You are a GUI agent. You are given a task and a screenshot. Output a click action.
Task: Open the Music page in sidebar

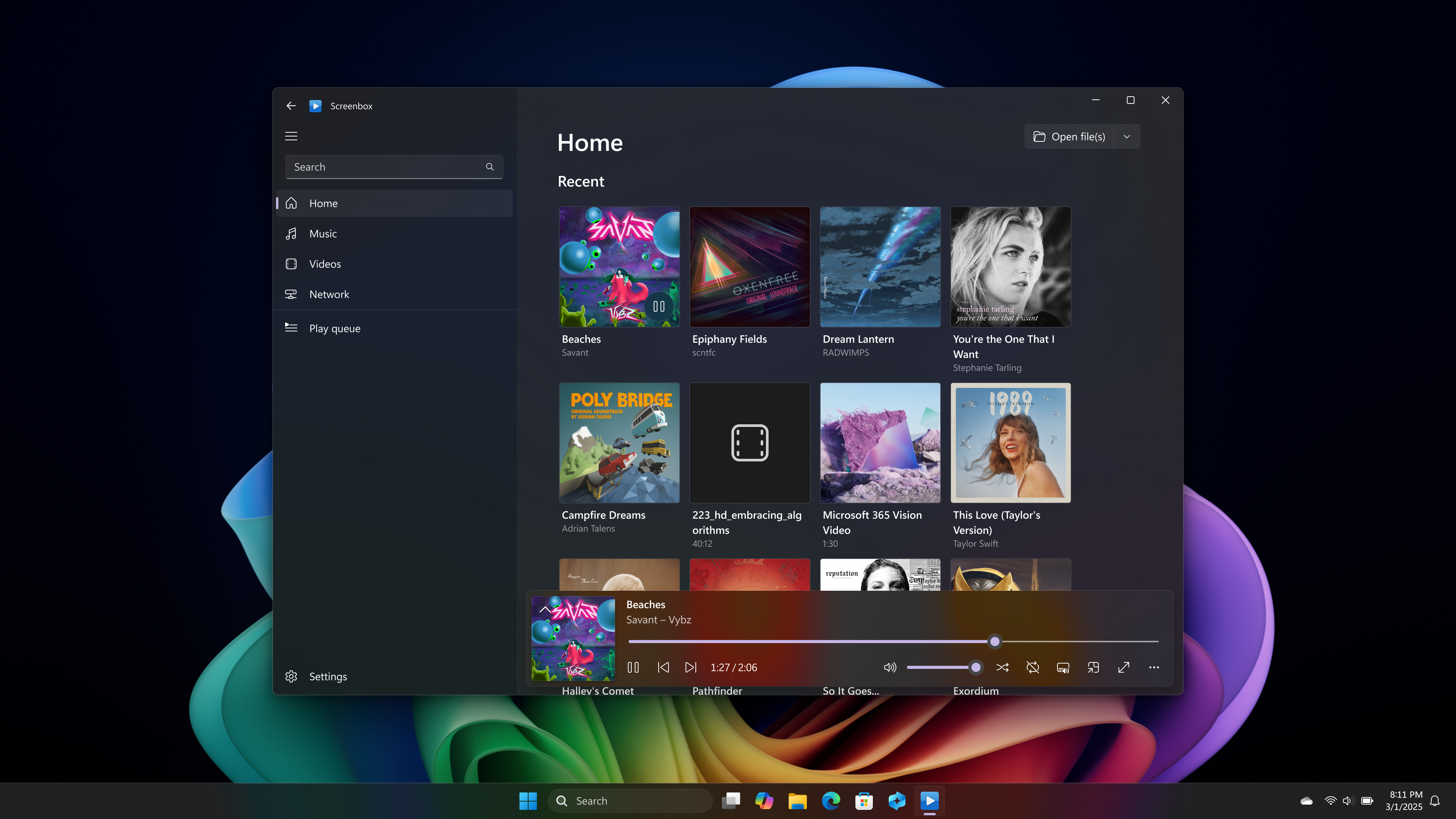click(x=323, y=234)
